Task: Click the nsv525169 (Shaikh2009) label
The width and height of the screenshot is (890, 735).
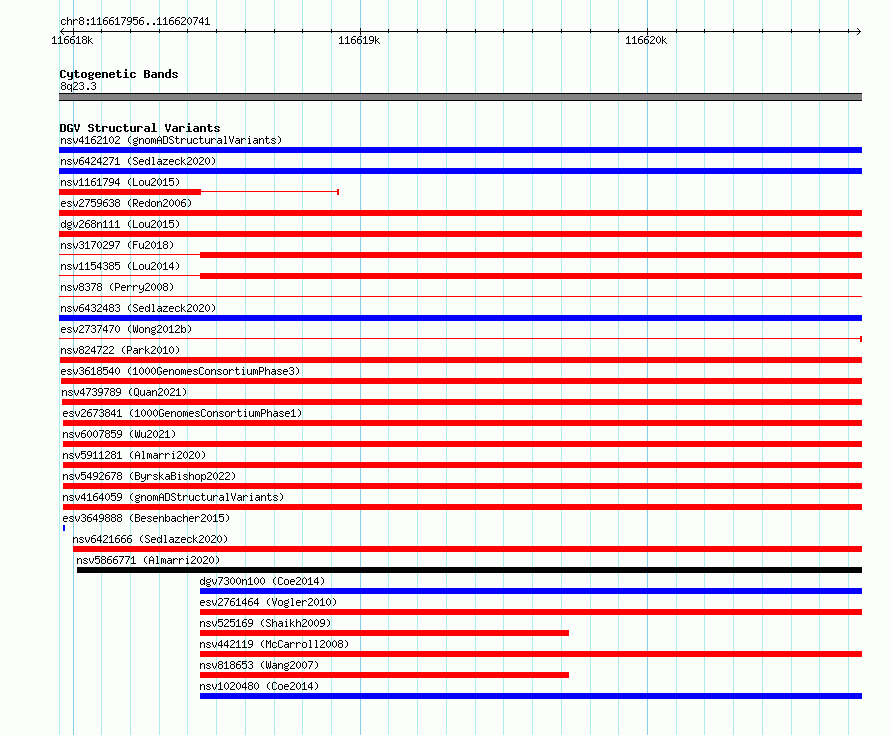Action: pos(265,623)
